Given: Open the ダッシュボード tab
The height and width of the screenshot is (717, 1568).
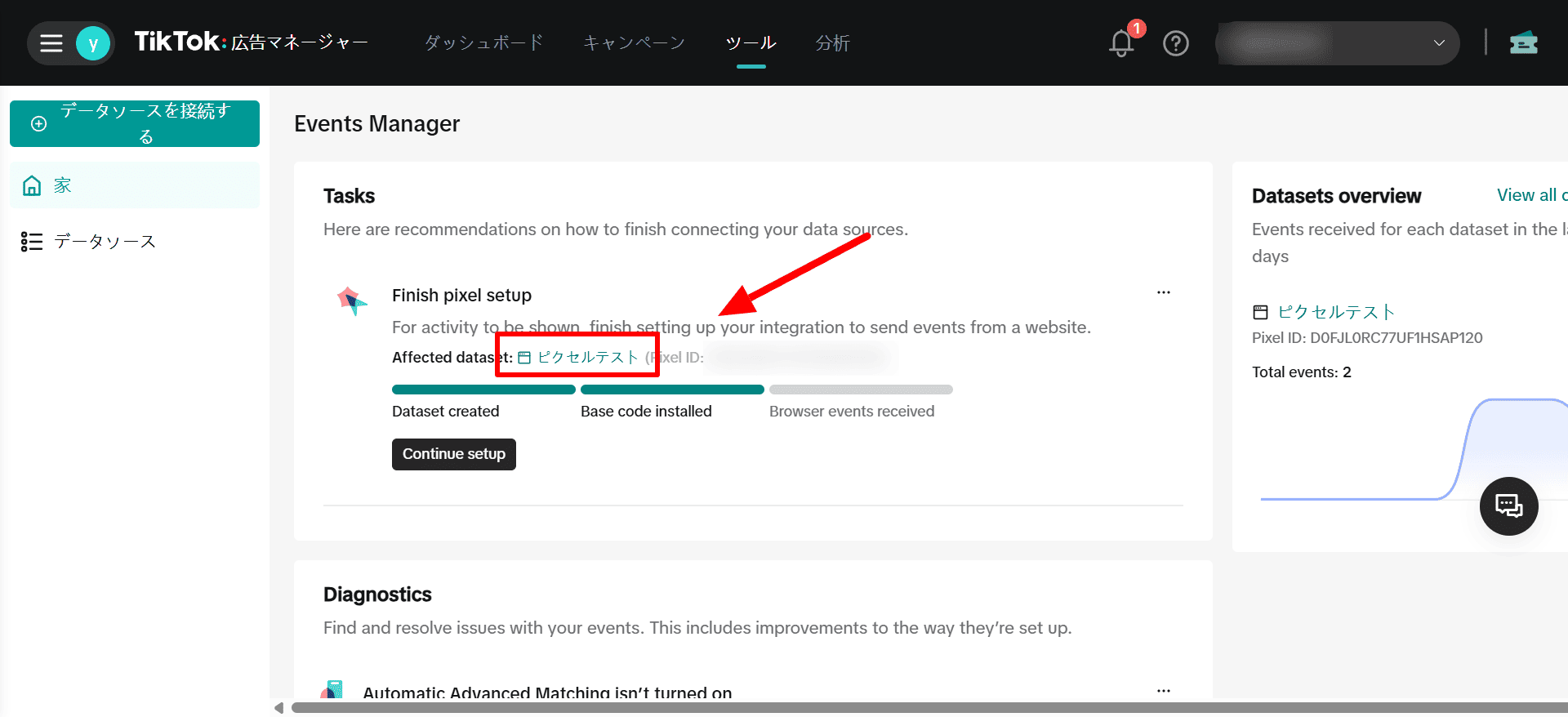Looking at the screenshot, I should pos(483,43).
